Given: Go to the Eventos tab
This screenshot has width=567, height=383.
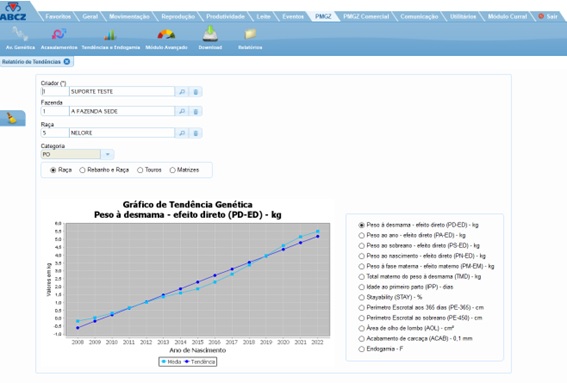Looking at the screenshot, I should point(293,16).
